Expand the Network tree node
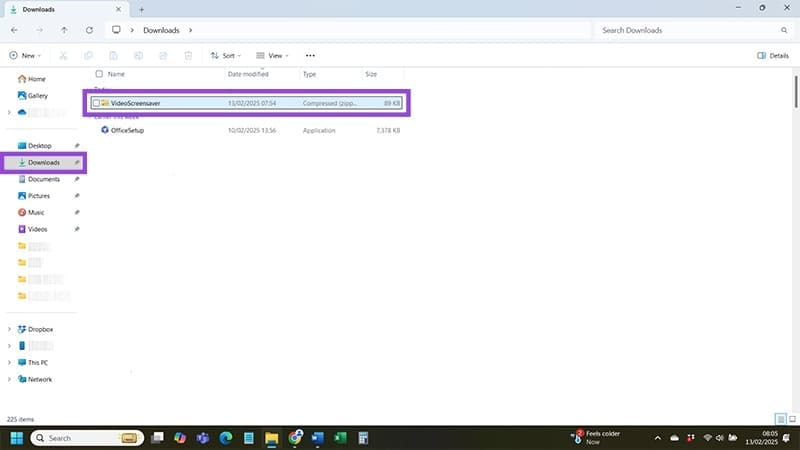 [9, 380]
